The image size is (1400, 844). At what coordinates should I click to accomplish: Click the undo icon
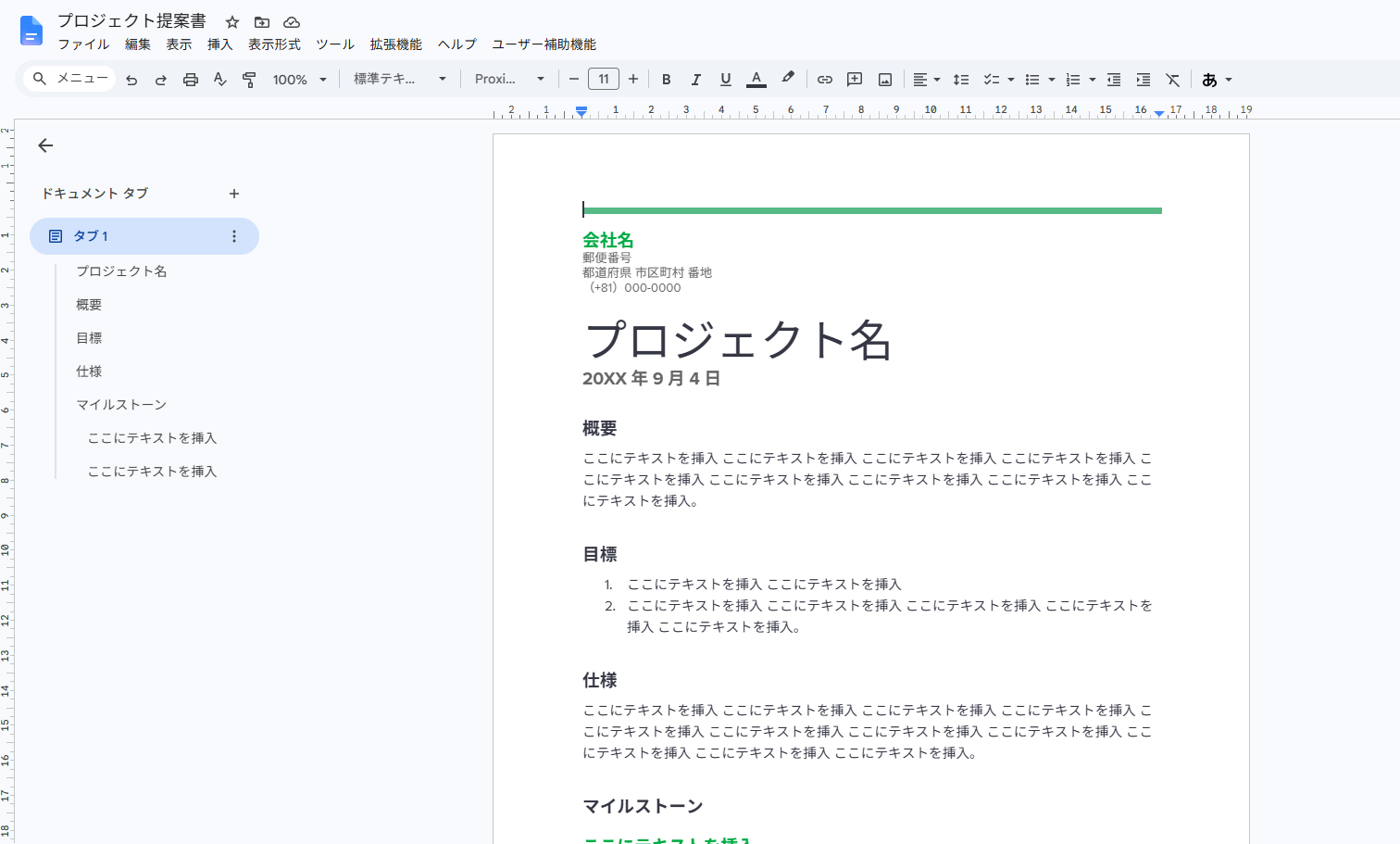131,80
